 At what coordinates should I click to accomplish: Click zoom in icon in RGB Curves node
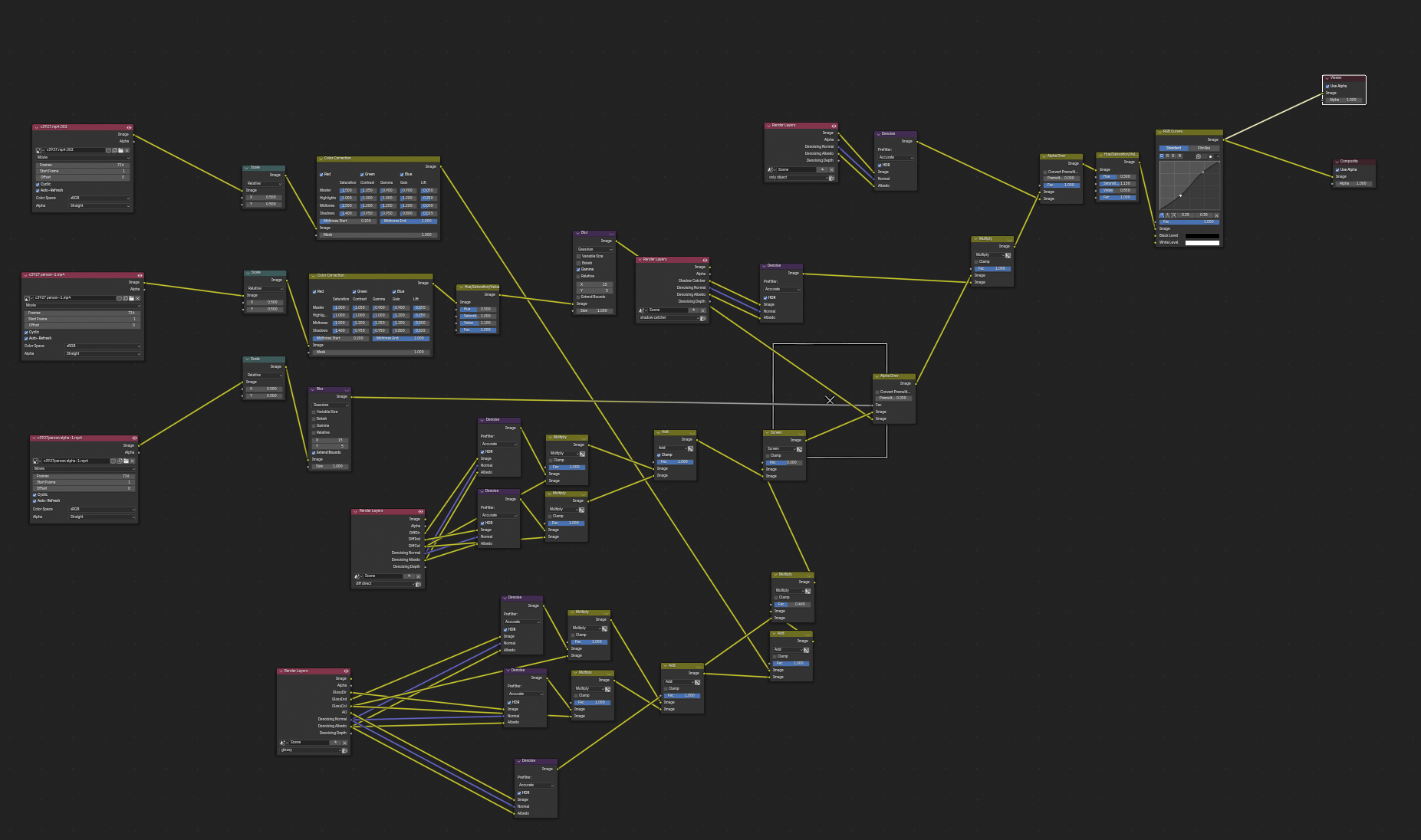1199,156
